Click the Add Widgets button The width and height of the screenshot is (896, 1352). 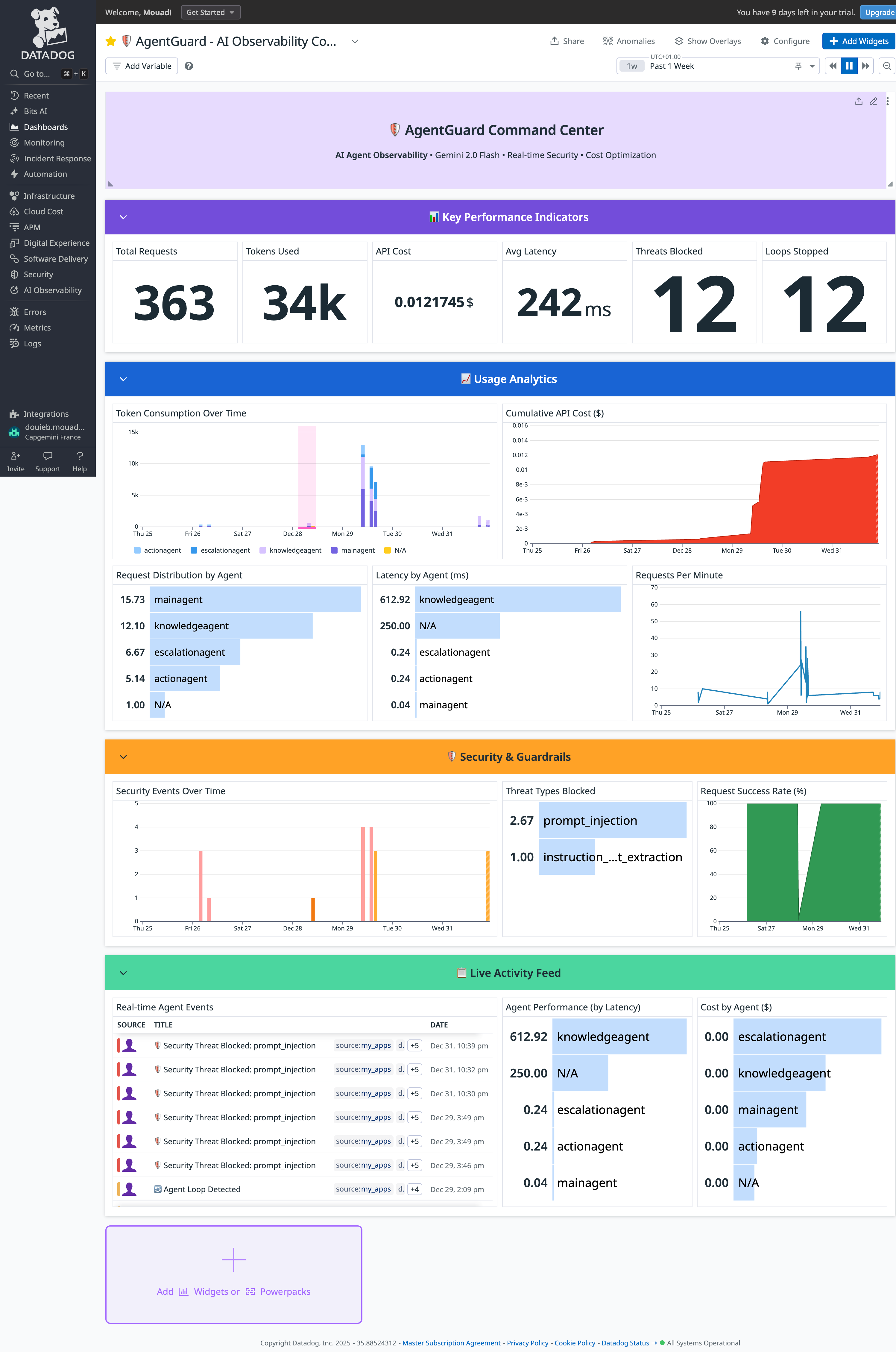[x=858, y=41]
